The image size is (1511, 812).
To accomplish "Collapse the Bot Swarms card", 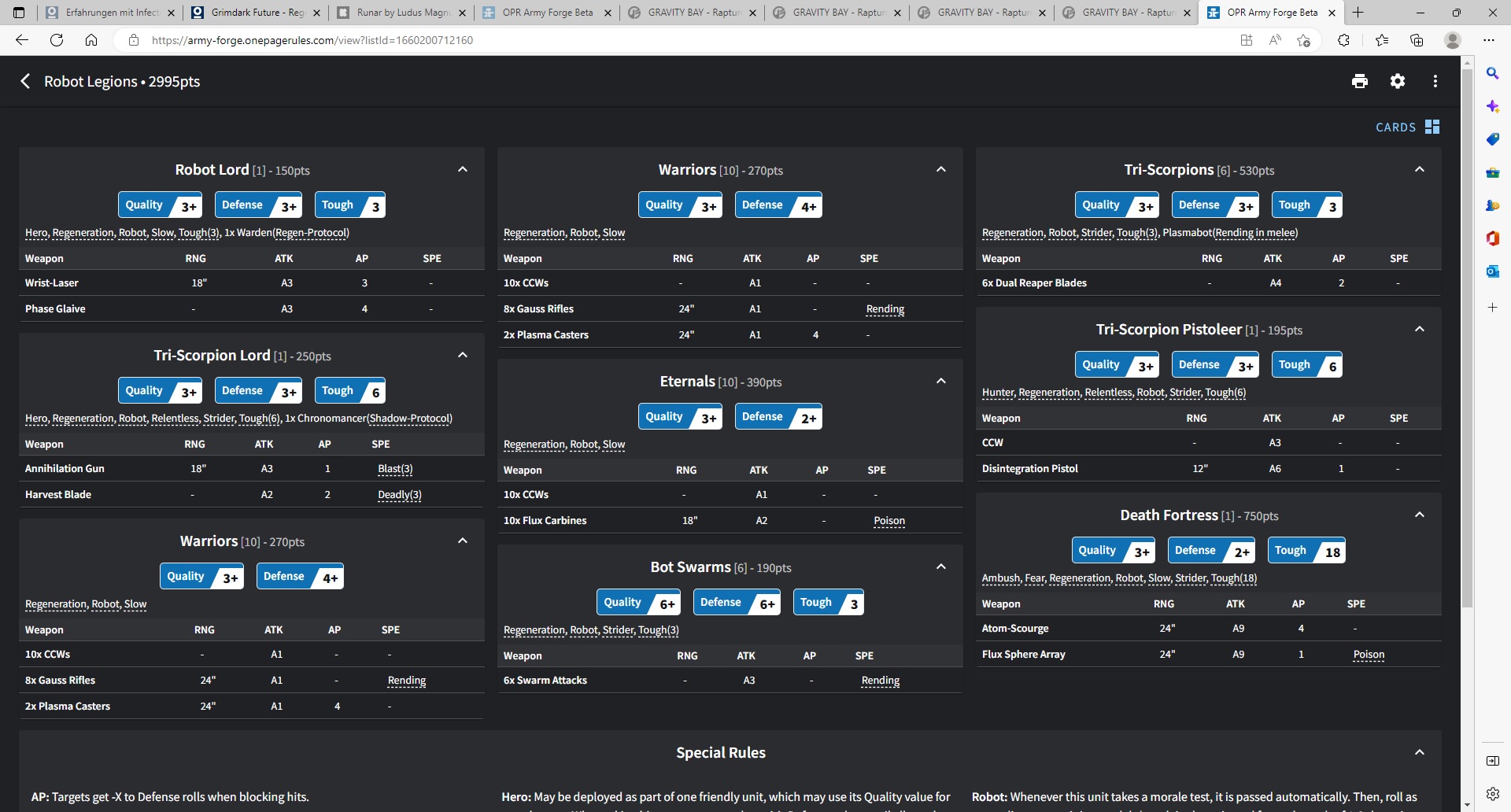I will (x=941, y=567).
